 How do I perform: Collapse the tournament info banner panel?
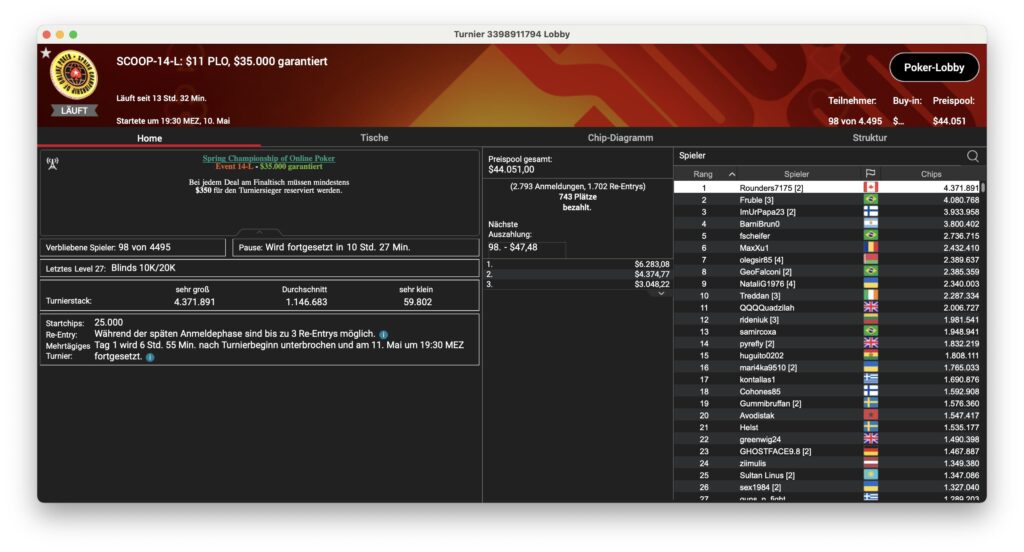coord(258,233)
